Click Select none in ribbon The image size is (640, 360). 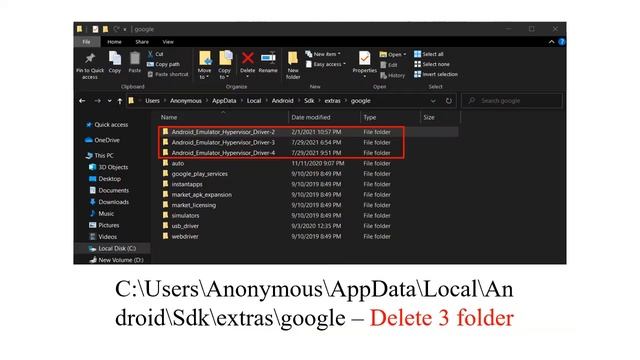pyautogui.click(x=432, y=64)
